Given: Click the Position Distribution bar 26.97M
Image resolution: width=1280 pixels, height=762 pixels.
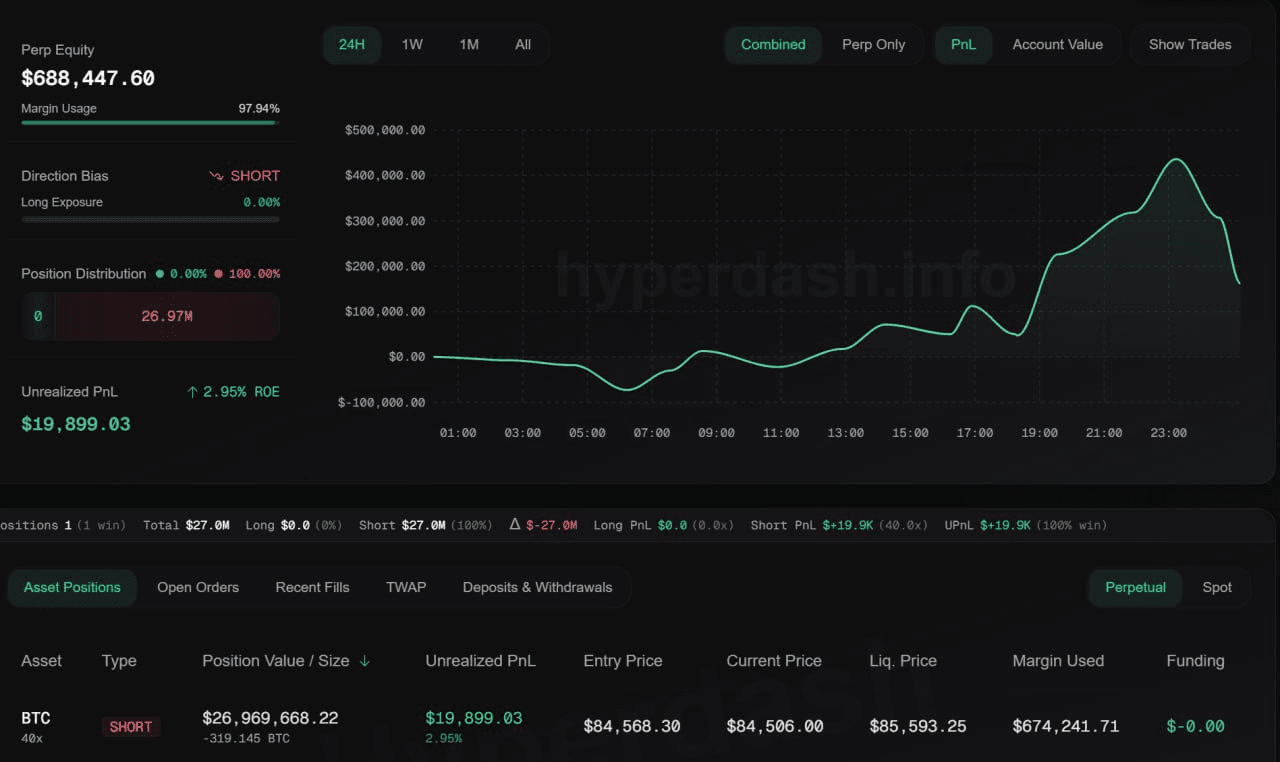Looking at the screenshot, I should [x=166, y=316].
